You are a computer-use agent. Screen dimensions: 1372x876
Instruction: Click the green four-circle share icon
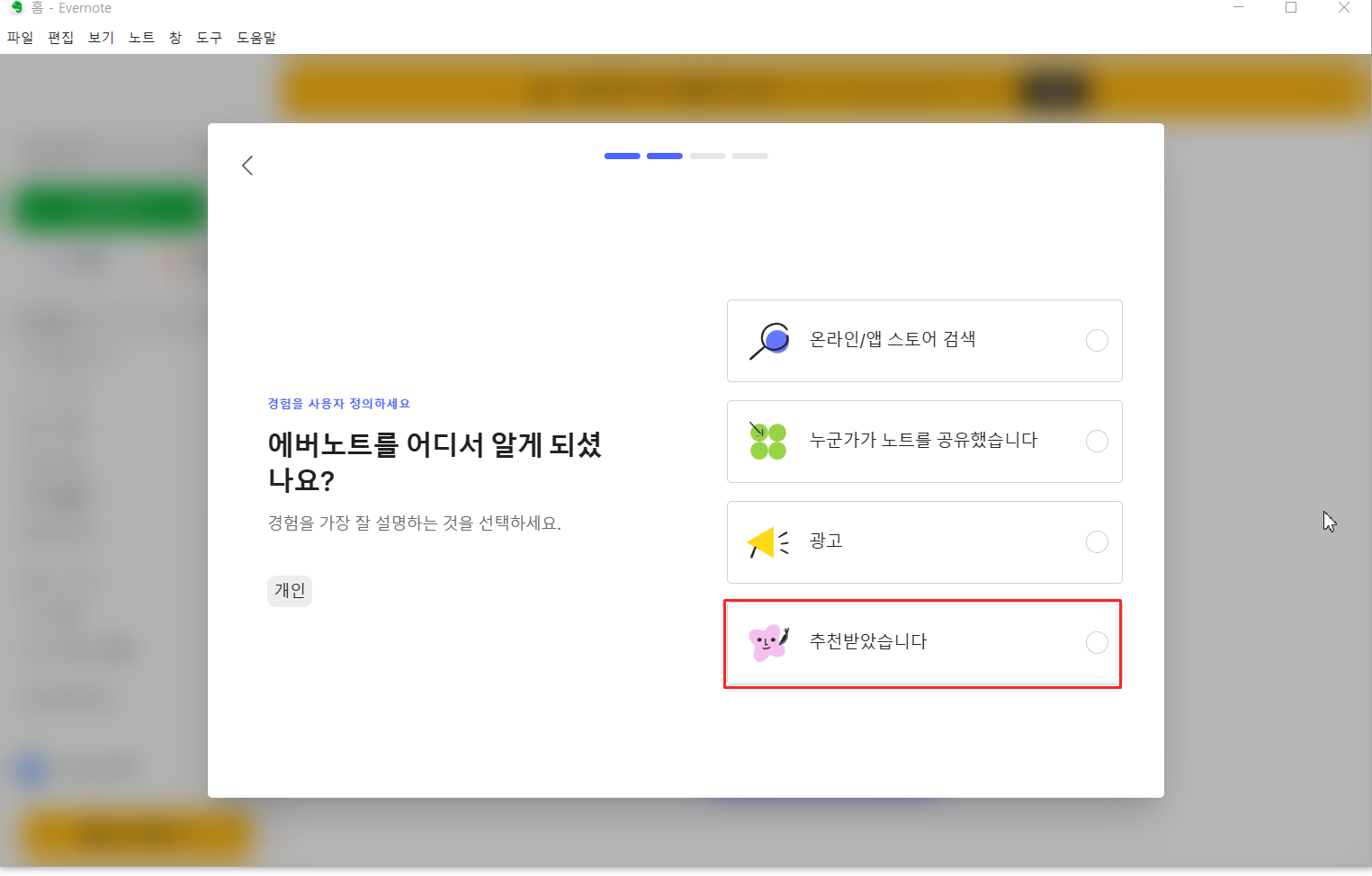[x=768, y=442]
